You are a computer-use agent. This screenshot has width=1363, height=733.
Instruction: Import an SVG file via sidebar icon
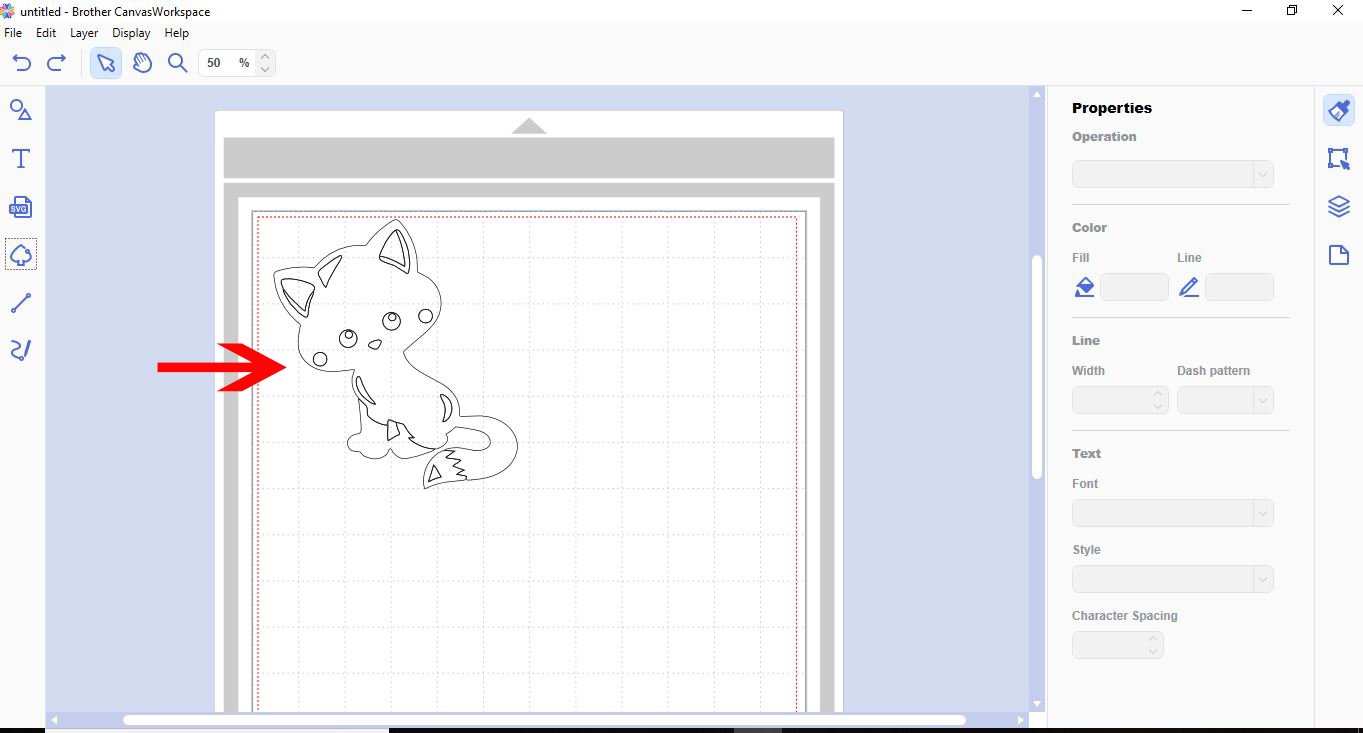pos(21,207)
